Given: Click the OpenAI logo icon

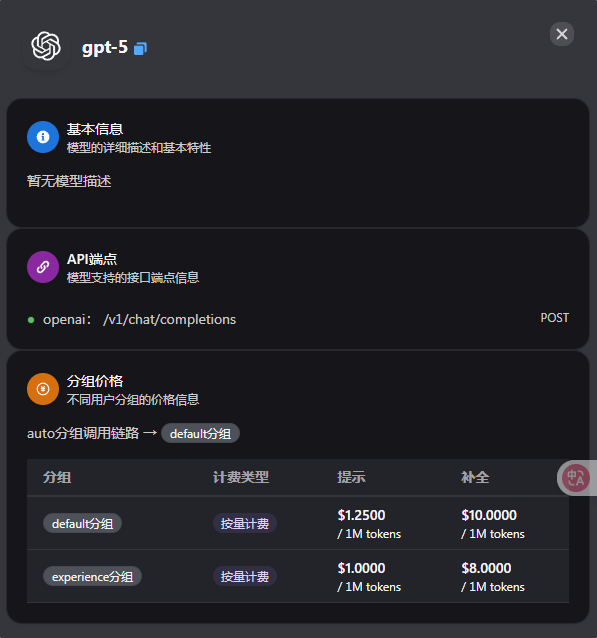Looking at the screenshot, I should coord(46,46).
